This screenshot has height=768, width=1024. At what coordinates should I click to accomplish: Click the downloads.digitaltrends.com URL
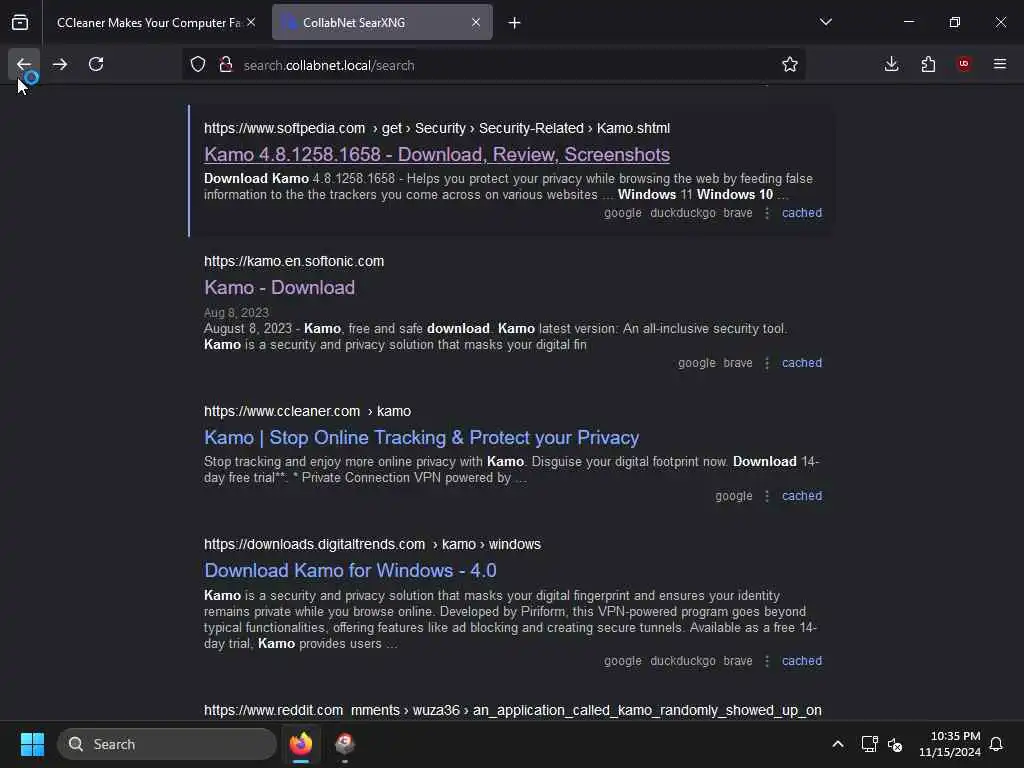372,545
